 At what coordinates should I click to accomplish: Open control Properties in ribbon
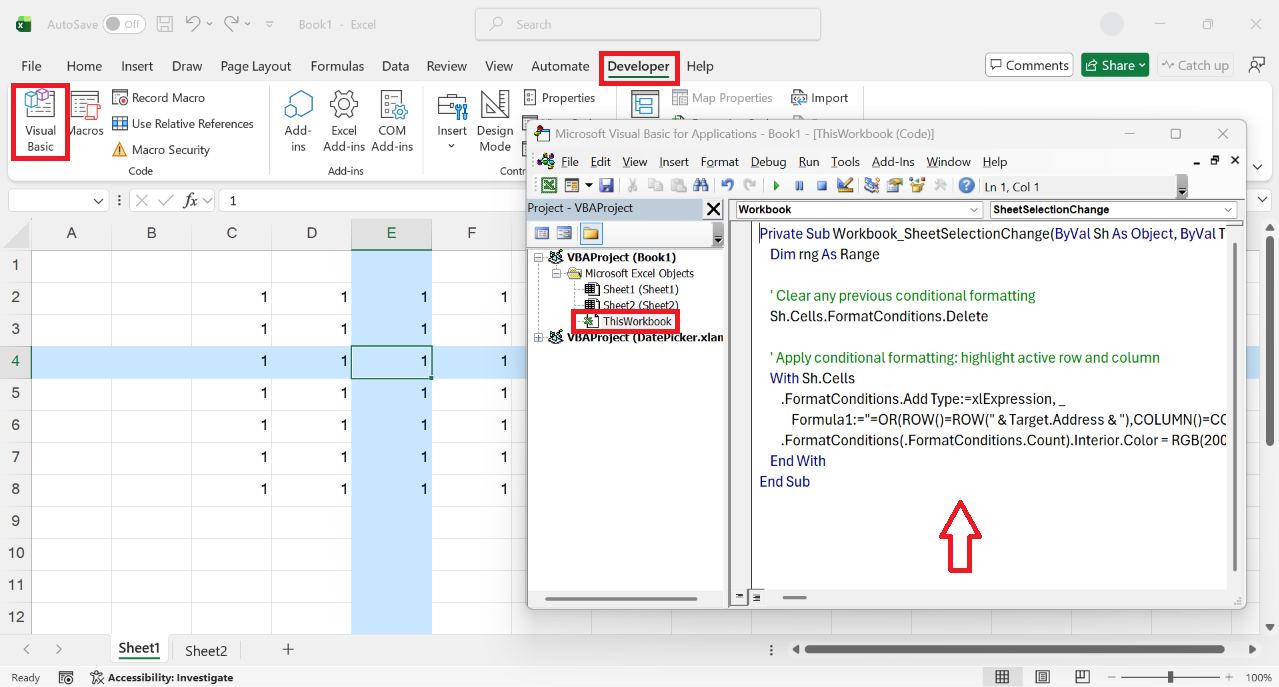[x=560, y=98]
